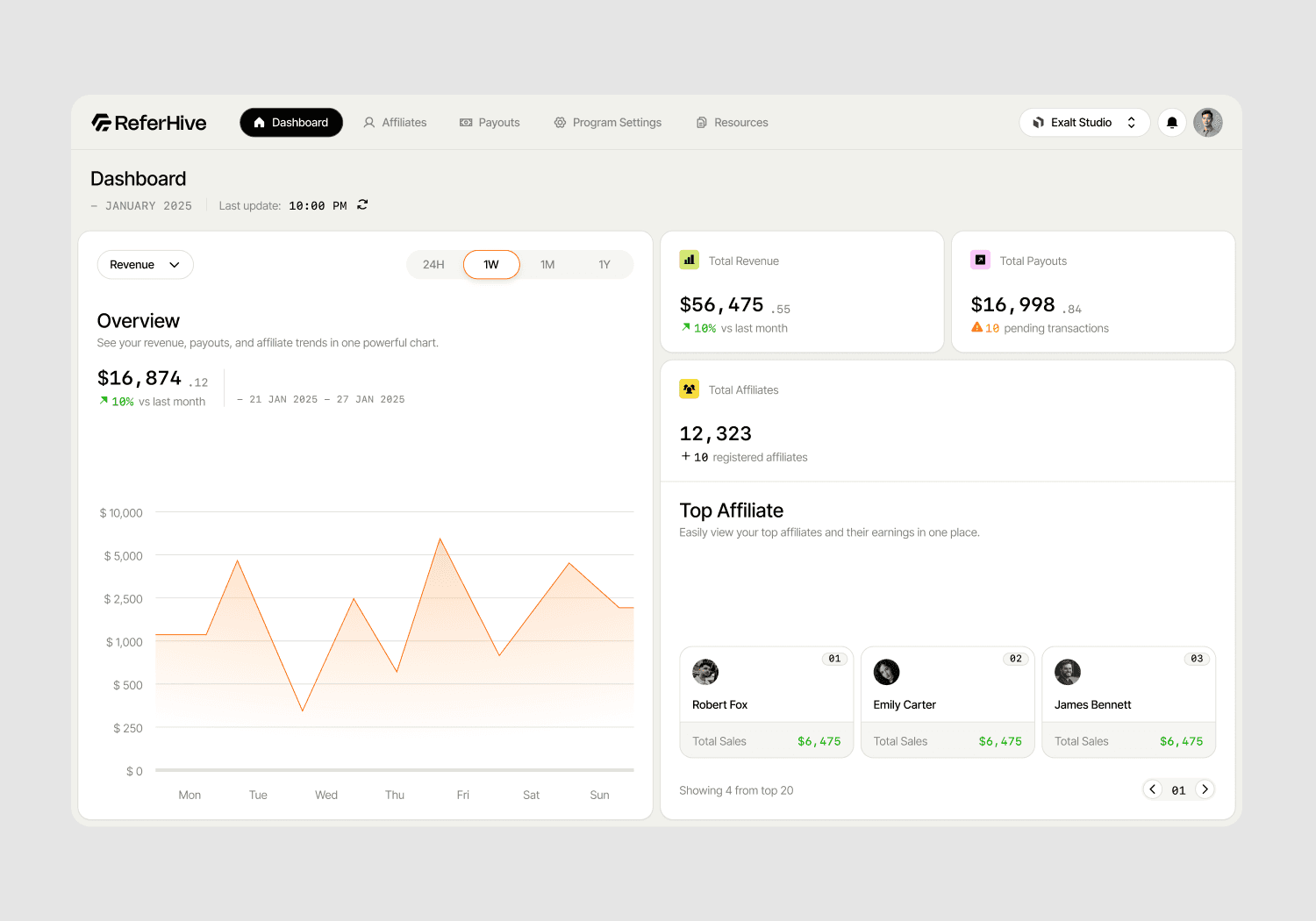Navigate to the Affiliates tab

click(395, 122)
